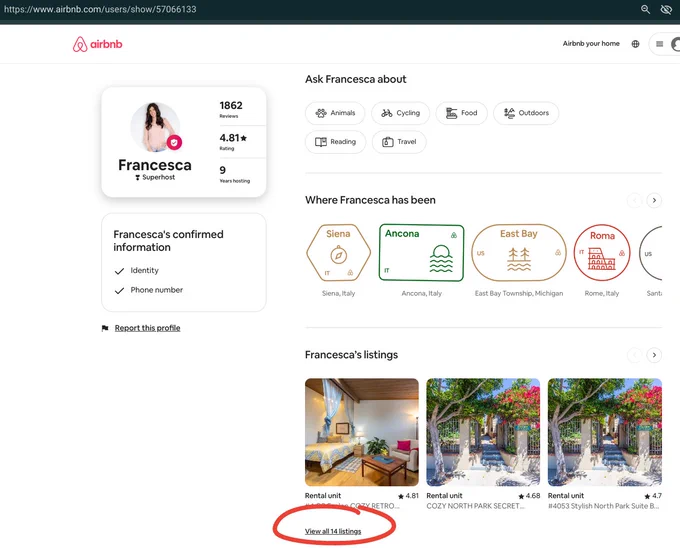Click the crossed-eye icon in browser bar
The image size is (680, 548).
pos(666,9)
